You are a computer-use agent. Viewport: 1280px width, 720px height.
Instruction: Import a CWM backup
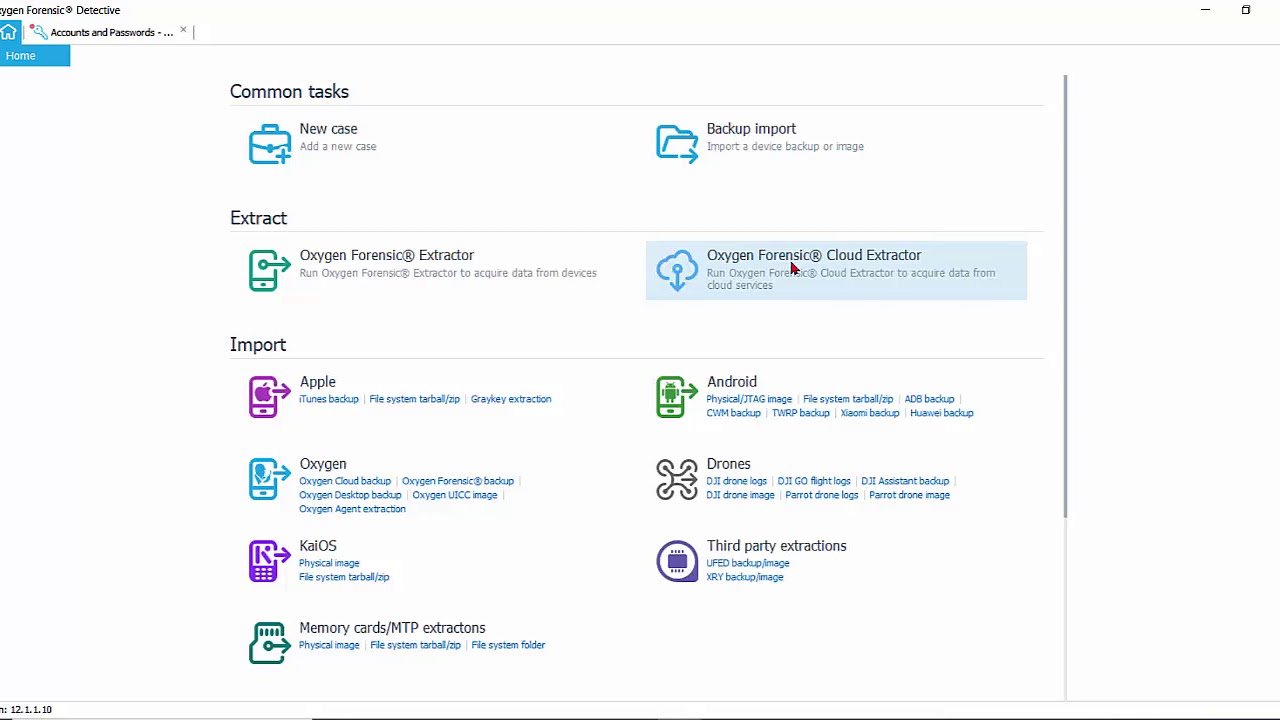click(x=733, y=413)
